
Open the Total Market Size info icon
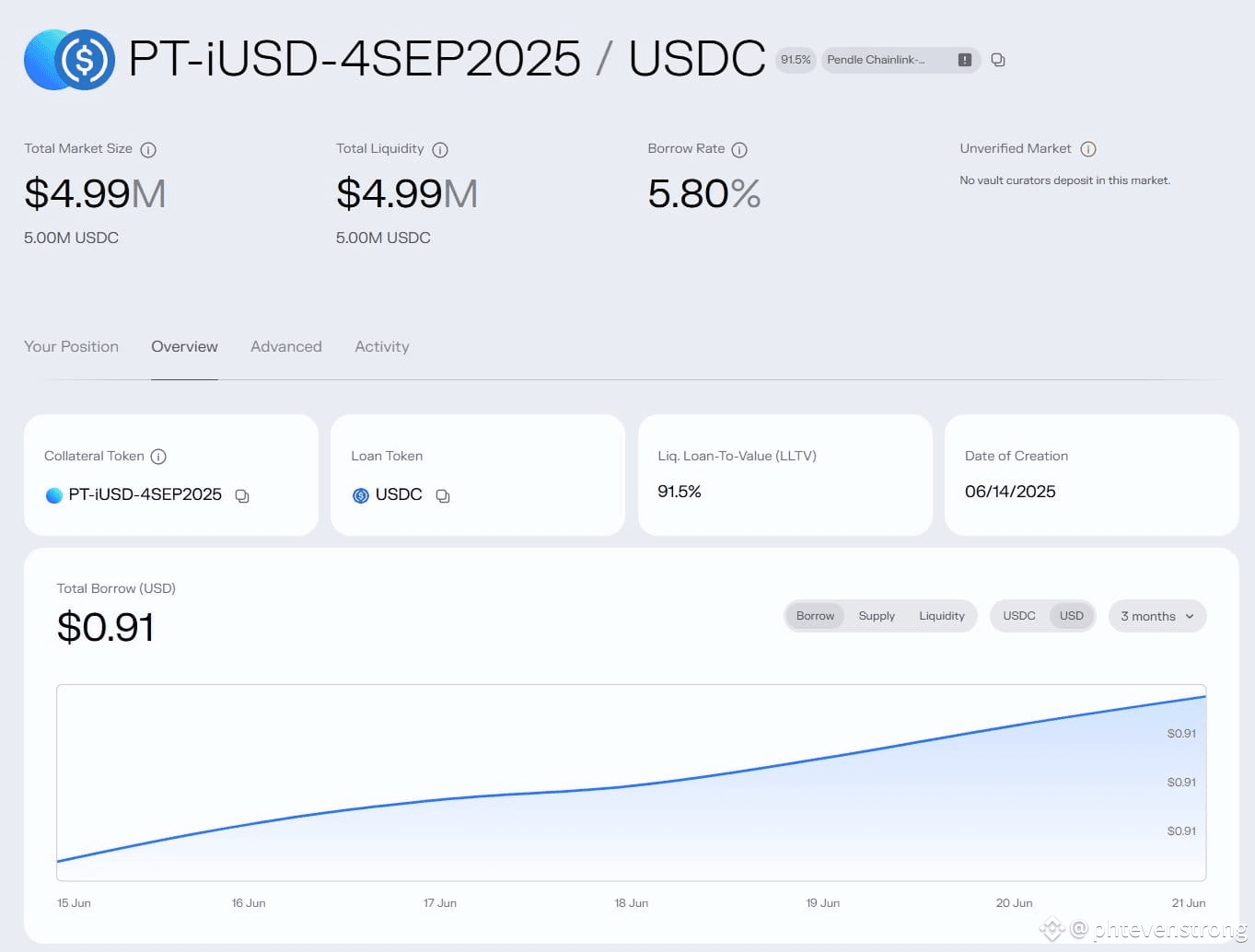coord(148,149)
